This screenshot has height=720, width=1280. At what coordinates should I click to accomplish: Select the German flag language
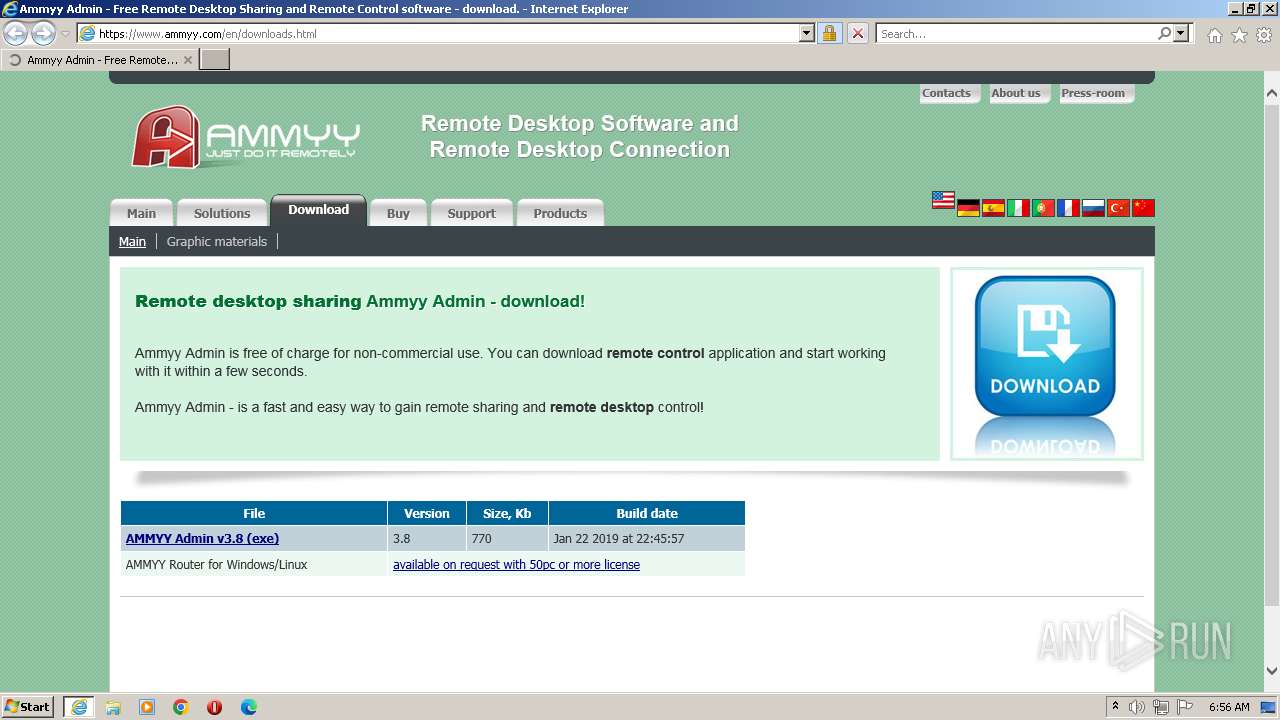[968, 208]
